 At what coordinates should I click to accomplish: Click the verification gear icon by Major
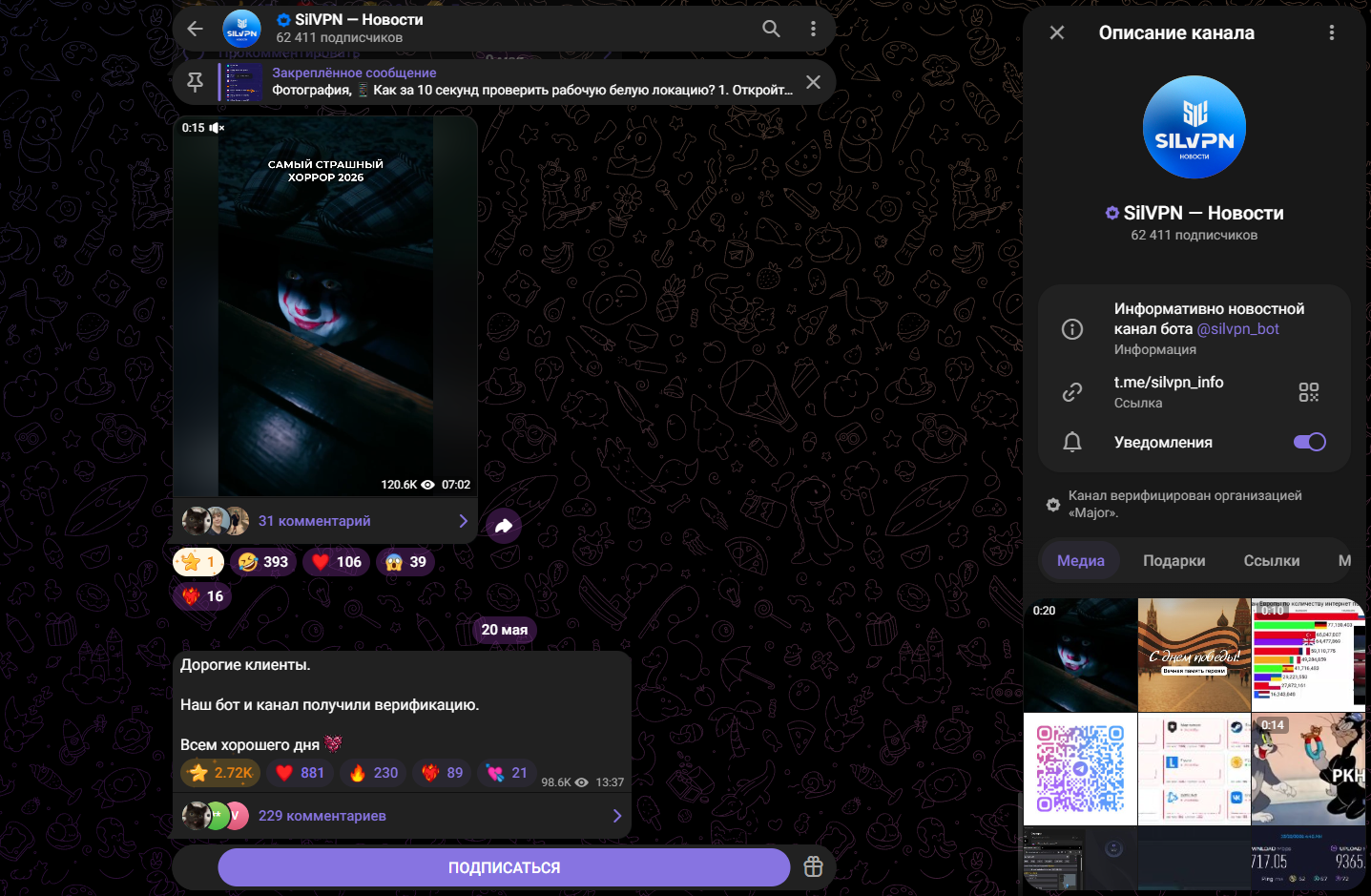click(1053, 505)
